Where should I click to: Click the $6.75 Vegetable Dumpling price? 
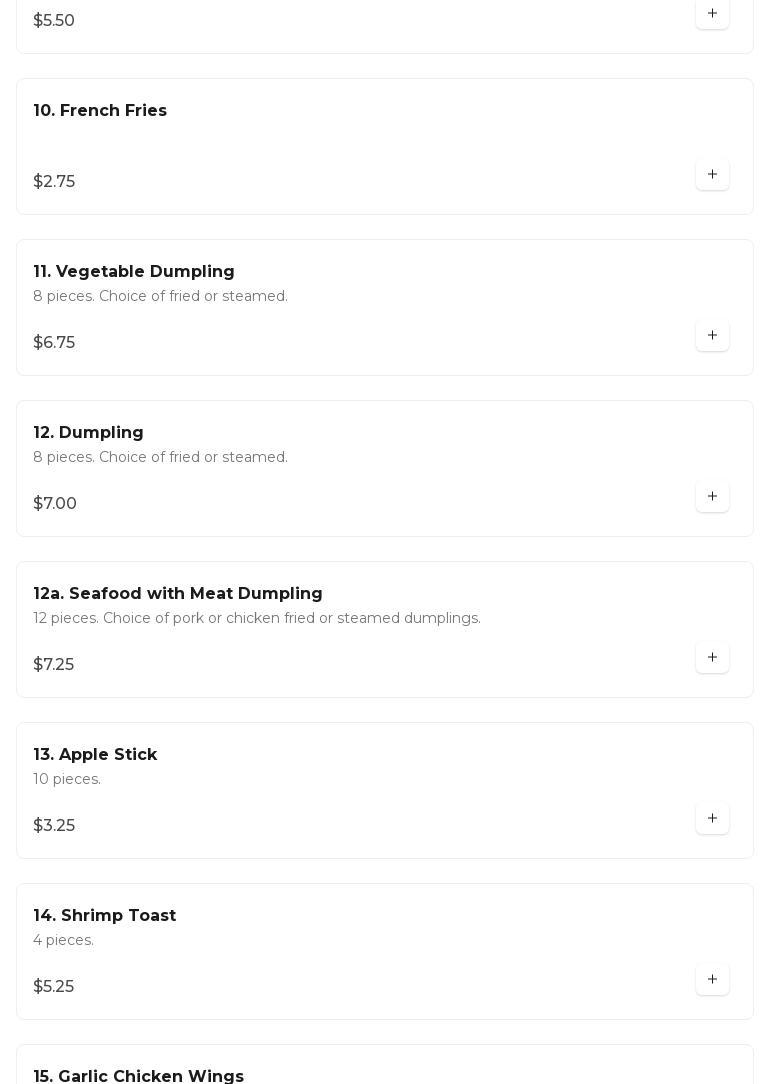(54, 343)
